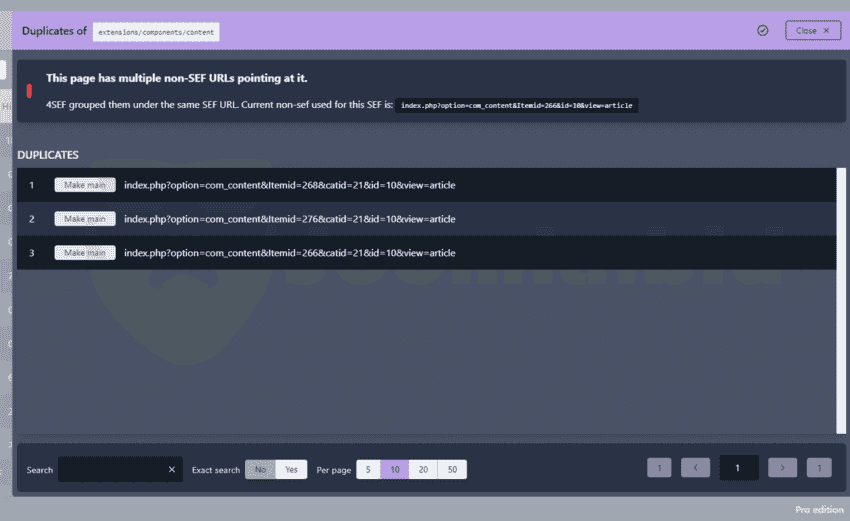850x521 pixels.
Task: Make Itemid=266 duplicate URL the main
Action: 85,253
